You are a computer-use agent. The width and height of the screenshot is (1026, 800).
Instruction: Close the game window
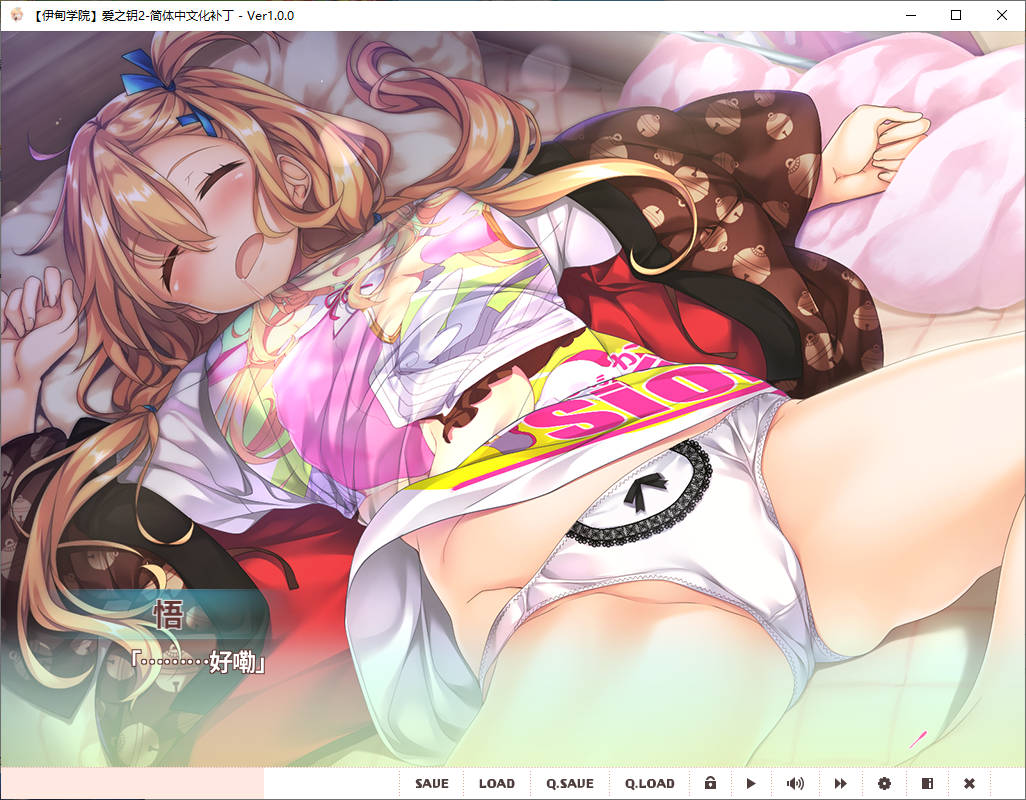pyautogui.click(x=1002, y=16)
